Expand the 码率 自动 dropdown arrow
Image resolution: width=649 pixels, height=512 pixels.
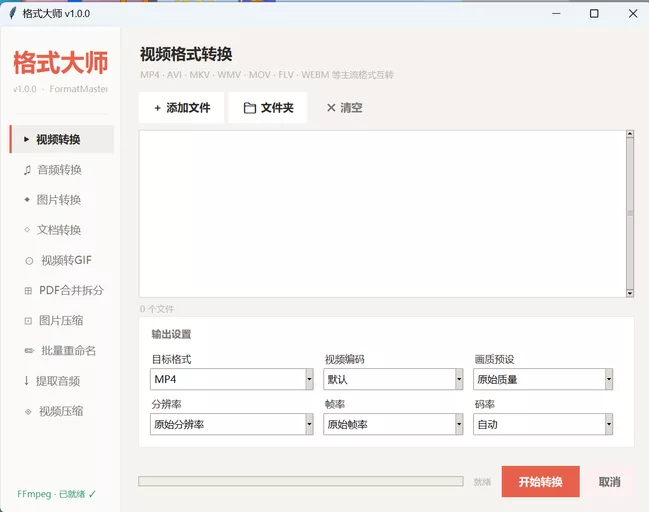tap(609, 424)
